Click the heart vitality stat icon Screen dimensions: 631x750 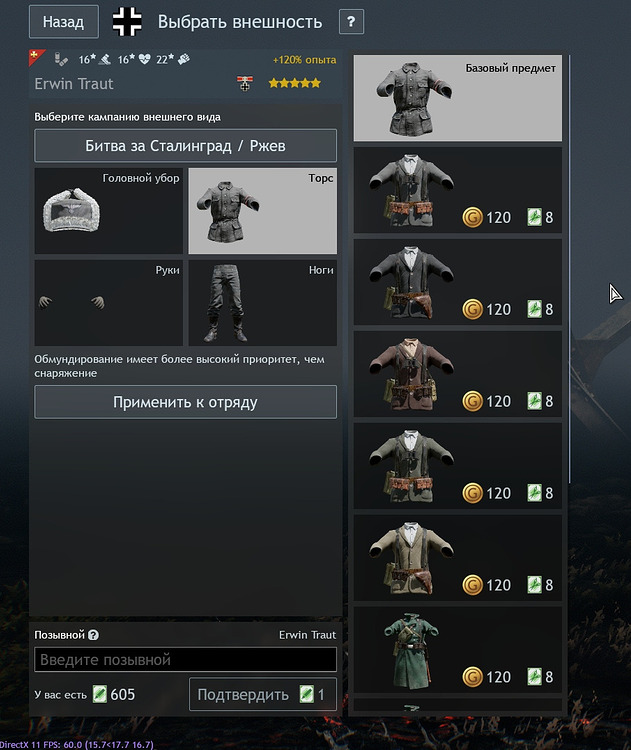point(144,59)
